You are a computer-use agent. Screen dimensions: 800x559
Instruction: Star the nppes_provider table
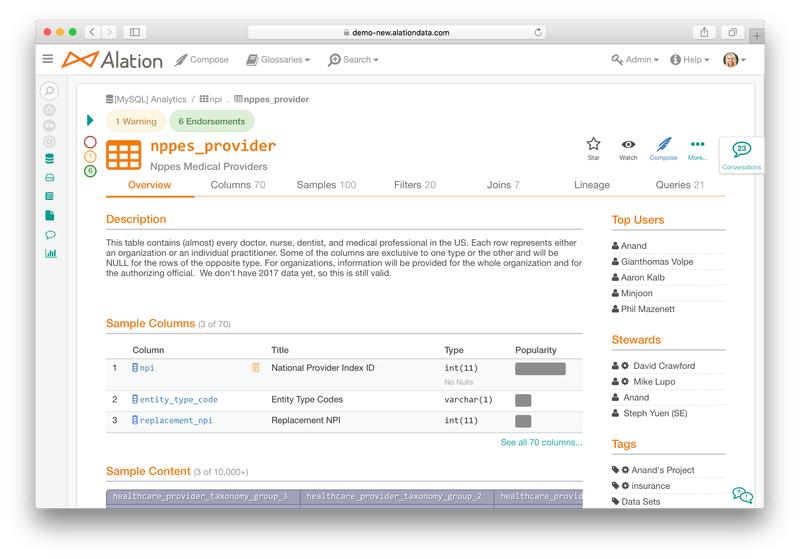tap(593, 148)
